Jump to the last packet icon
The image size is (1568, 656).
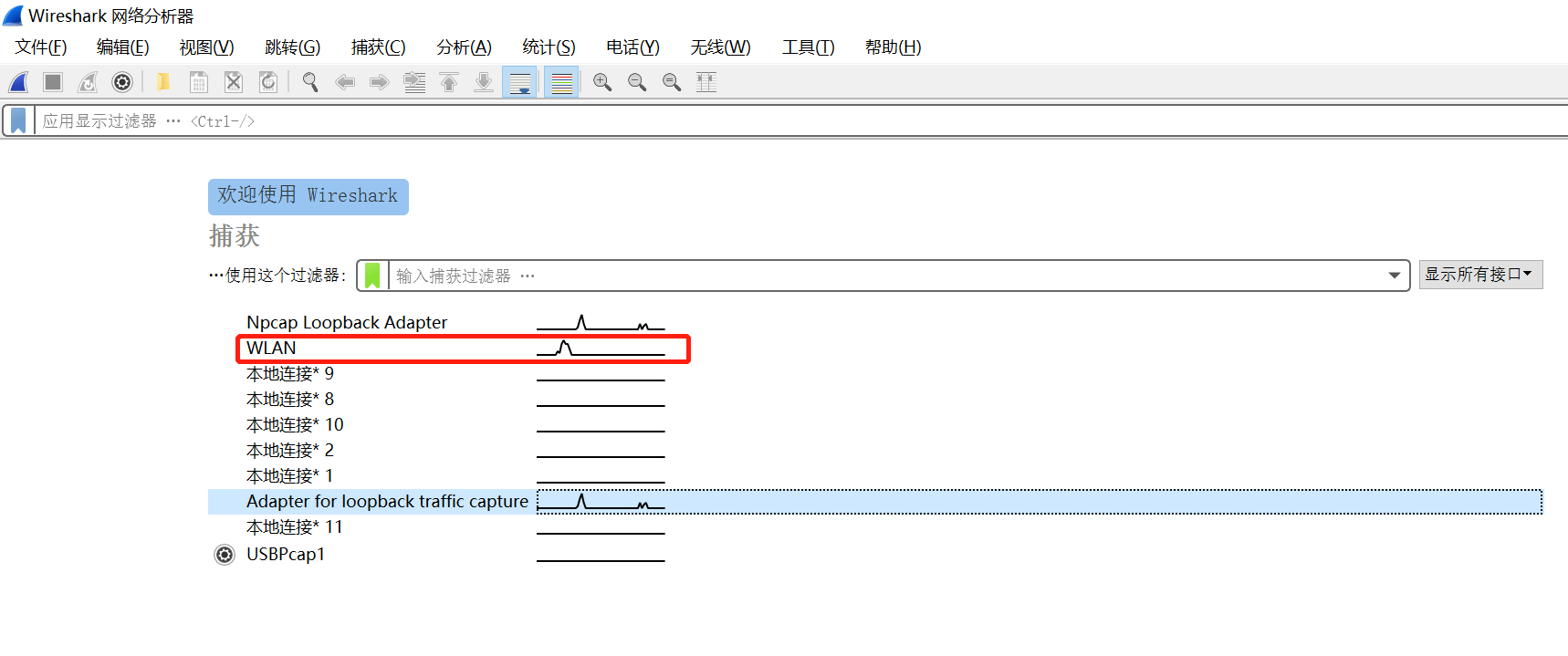[484, 82]
